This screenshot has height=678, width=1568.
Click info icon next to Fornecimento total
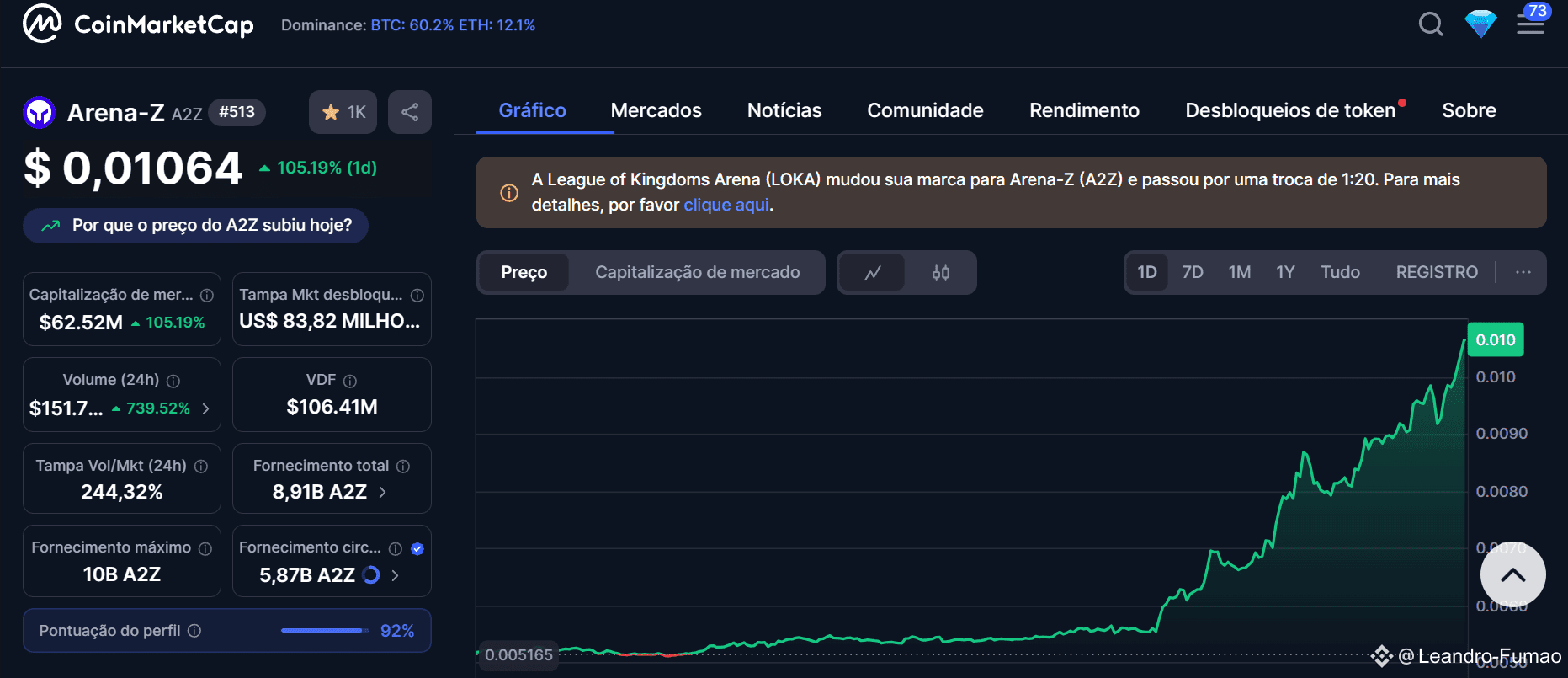click(x=403, y=467)
